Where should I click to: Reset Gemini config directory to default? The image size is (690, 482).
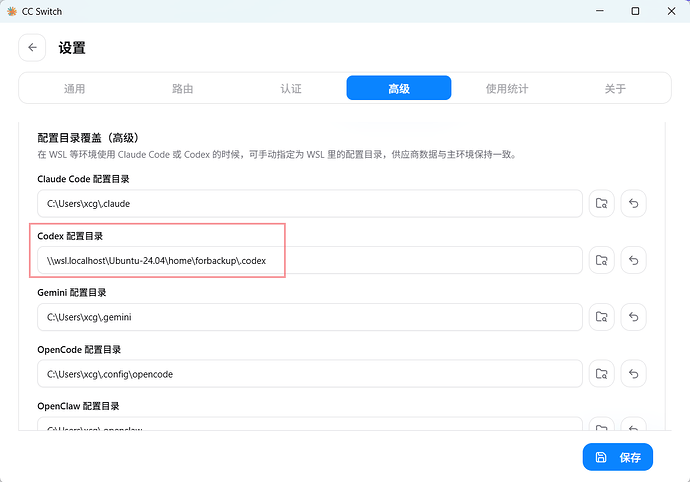[633, 317]
